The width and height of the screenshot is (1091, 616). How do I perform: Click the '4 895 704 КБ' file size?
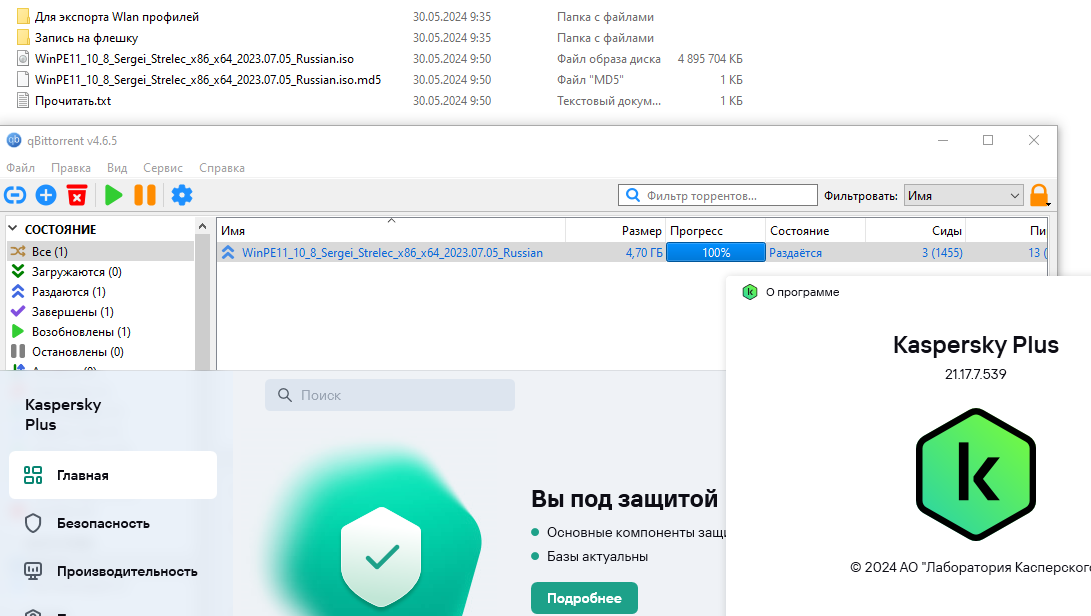click(x=710, y=58)
